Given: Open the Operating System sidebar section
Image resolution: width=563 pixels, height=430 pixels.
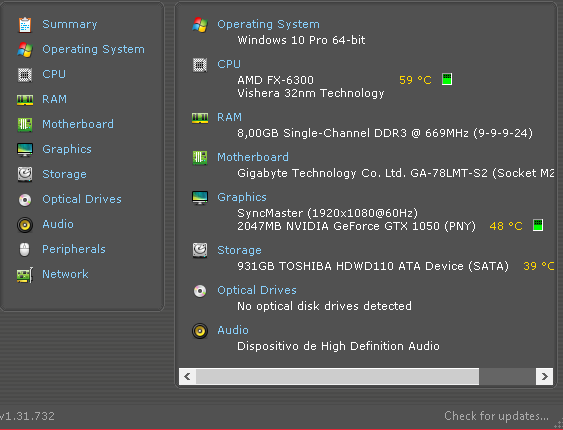Looking at the screenshot, I should click(x=93, y=49).
